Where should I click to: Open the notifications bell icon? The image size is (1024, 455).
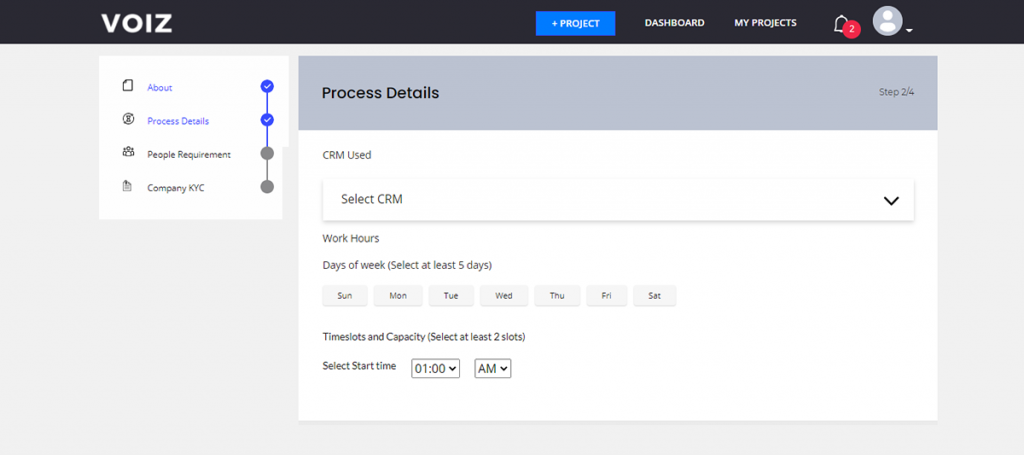[x=841, y=24]
